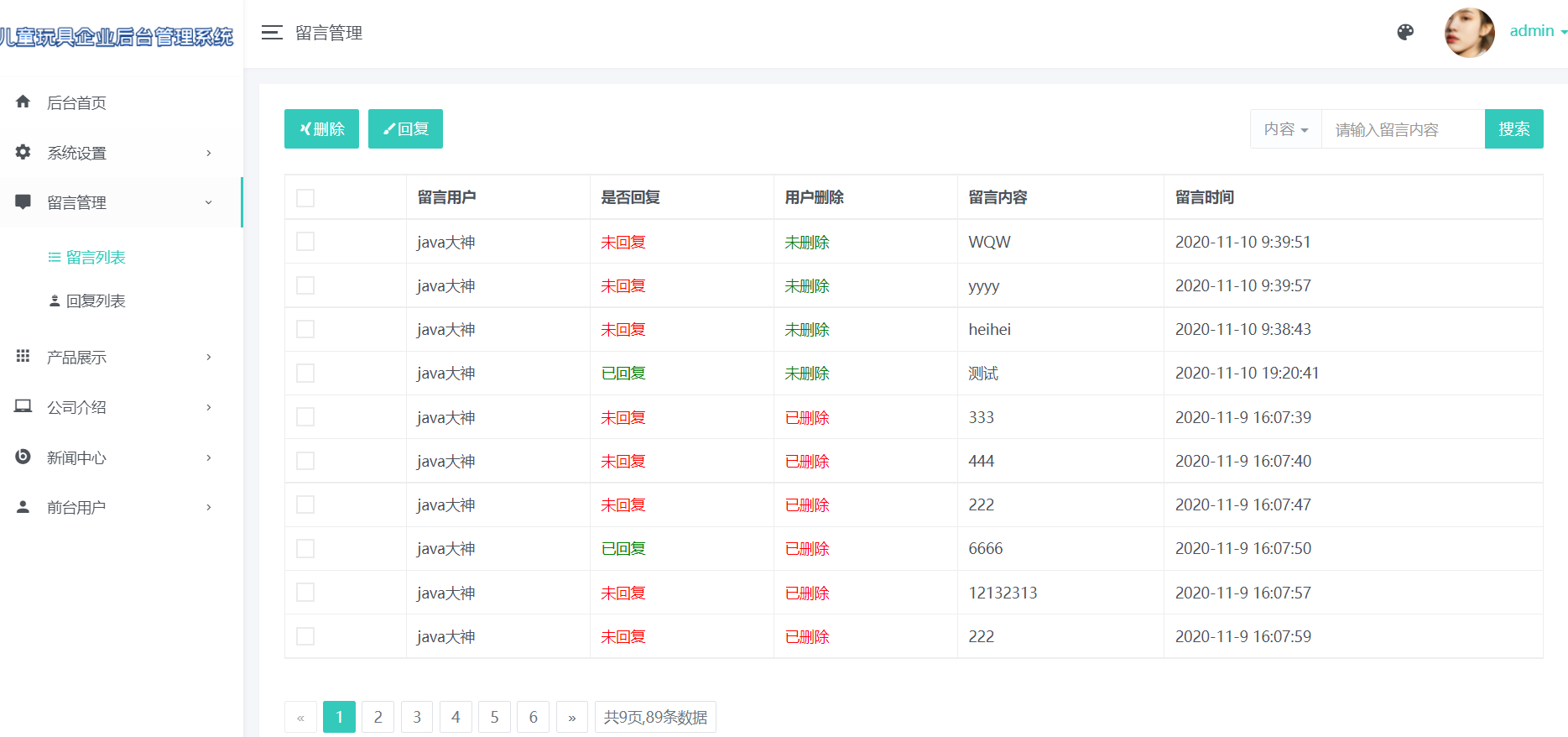Image resolution: width=1568 pixels, height=737 pixels.
Task: Click the 留言时间 column header
Action: [1205, 197]
